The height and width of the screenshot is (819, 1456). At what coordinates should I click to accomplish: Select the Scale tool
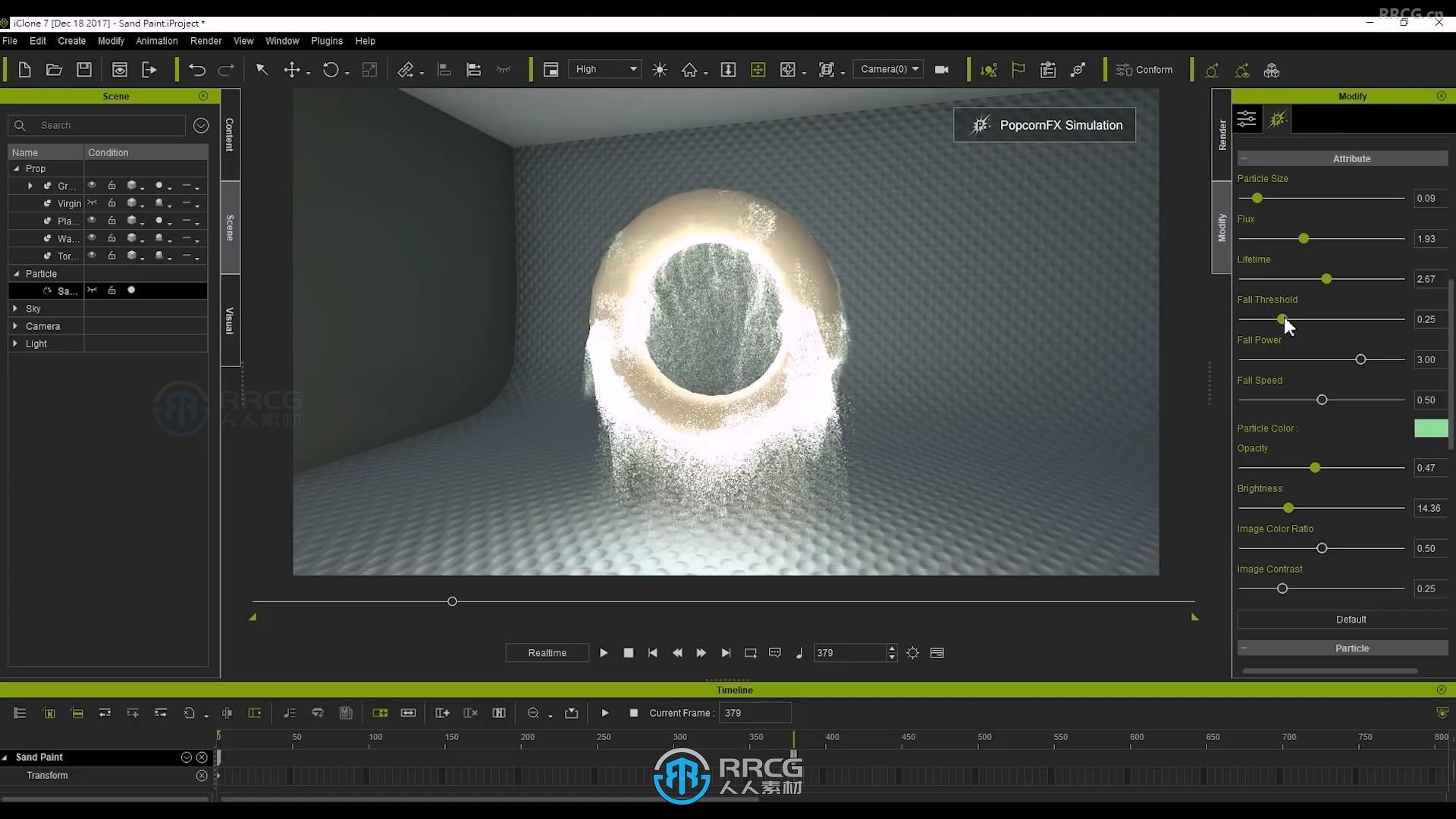pyautogui.click(x=369, y=70)
